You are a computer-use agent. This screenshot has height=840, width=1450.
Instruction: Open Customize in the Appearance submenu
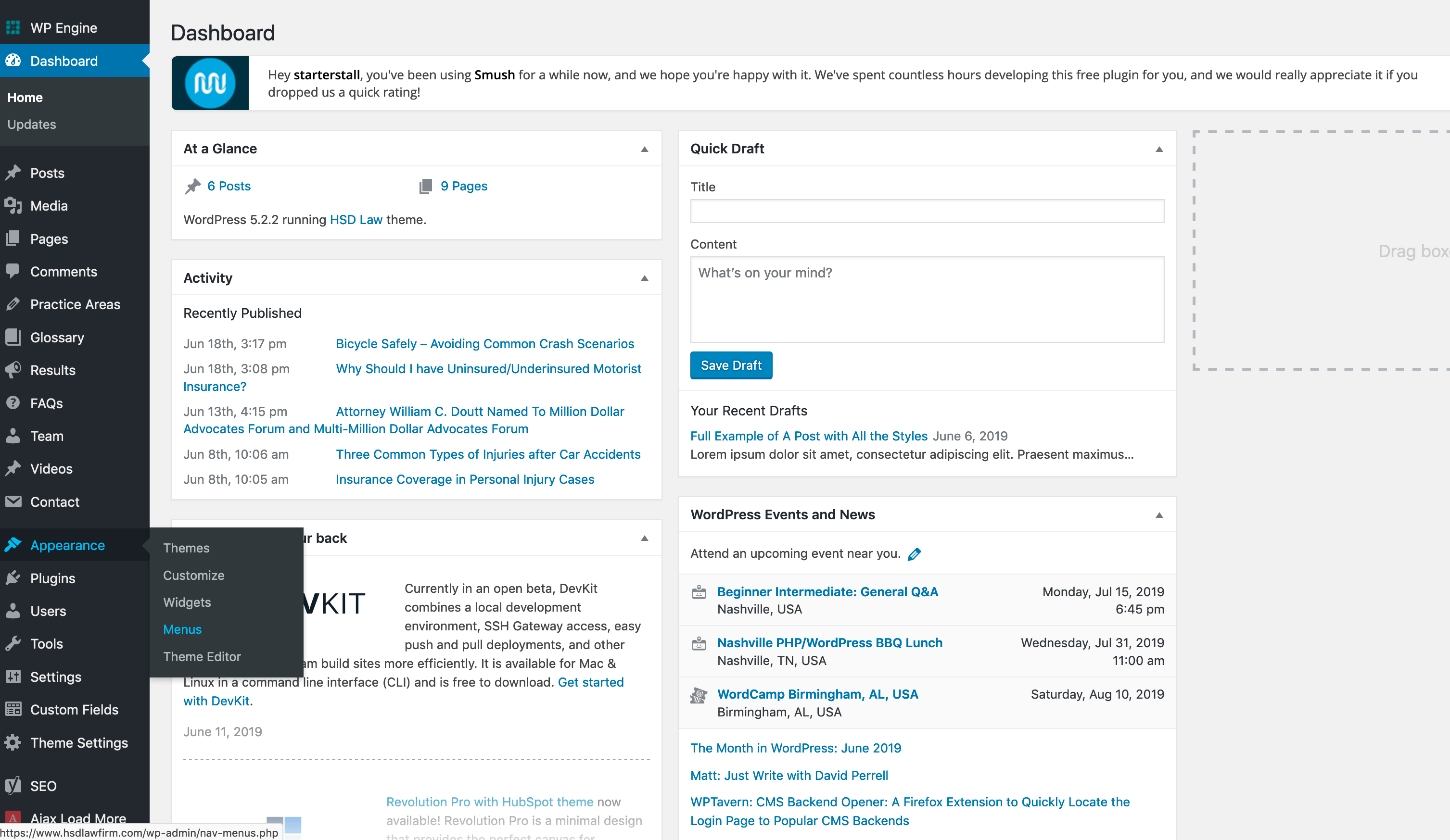193,575
